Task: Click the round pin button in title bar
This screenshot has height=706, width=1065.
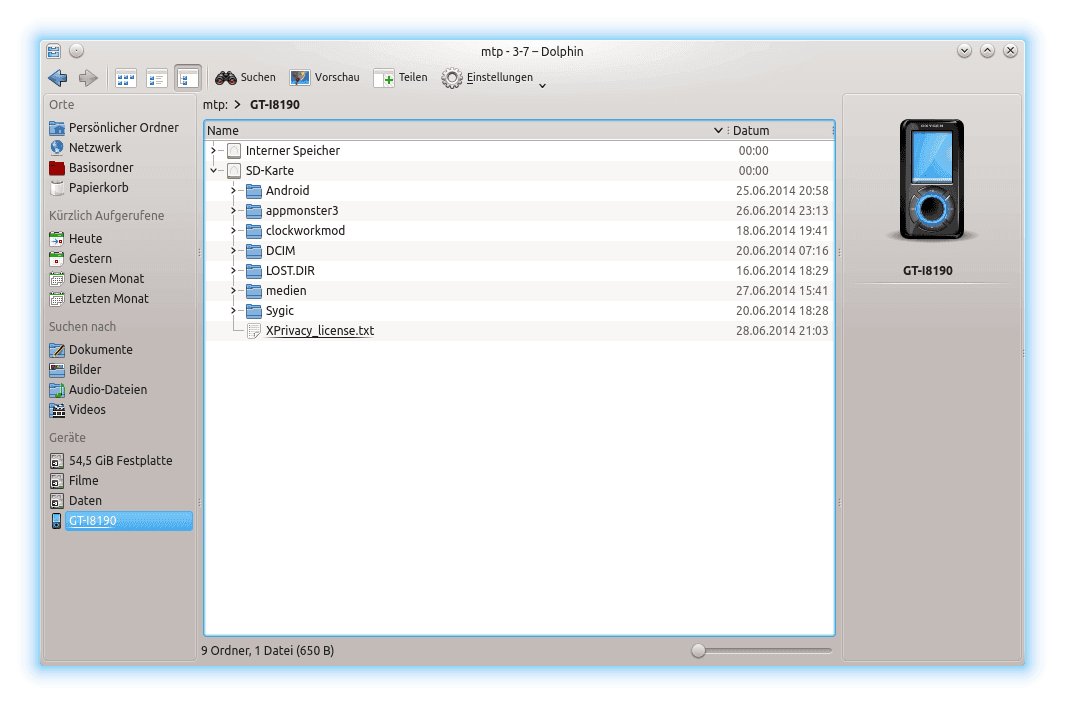Action: pos(77,51)
